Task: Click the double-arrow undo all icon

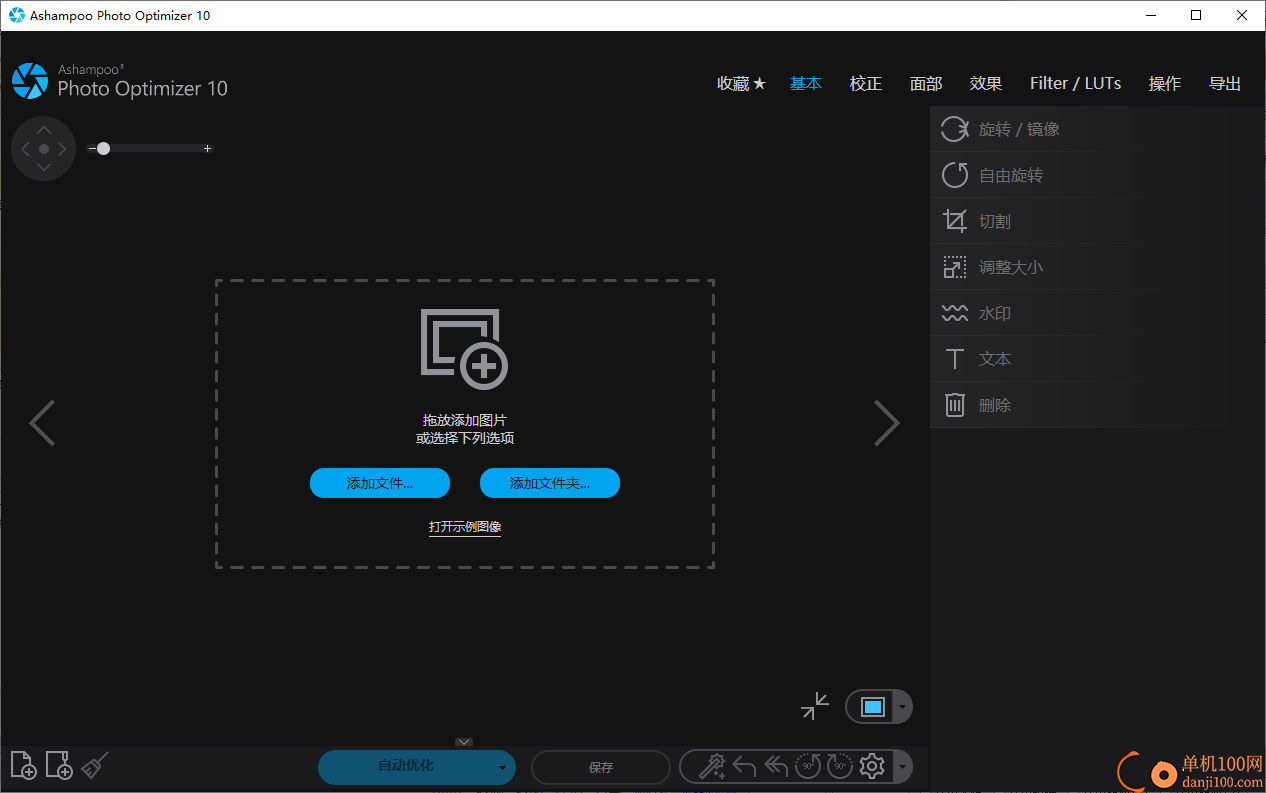Action: coord(776,766)
